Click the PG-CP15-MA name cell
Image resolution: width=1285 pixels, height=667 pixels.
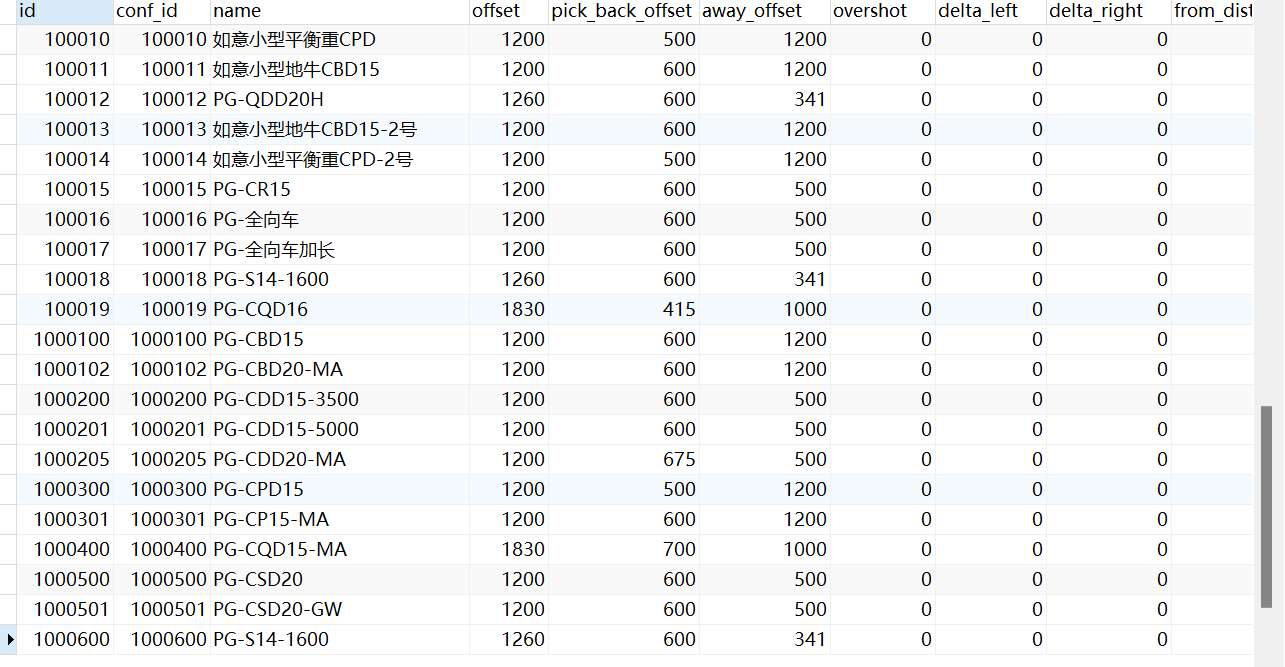(340, 519)
